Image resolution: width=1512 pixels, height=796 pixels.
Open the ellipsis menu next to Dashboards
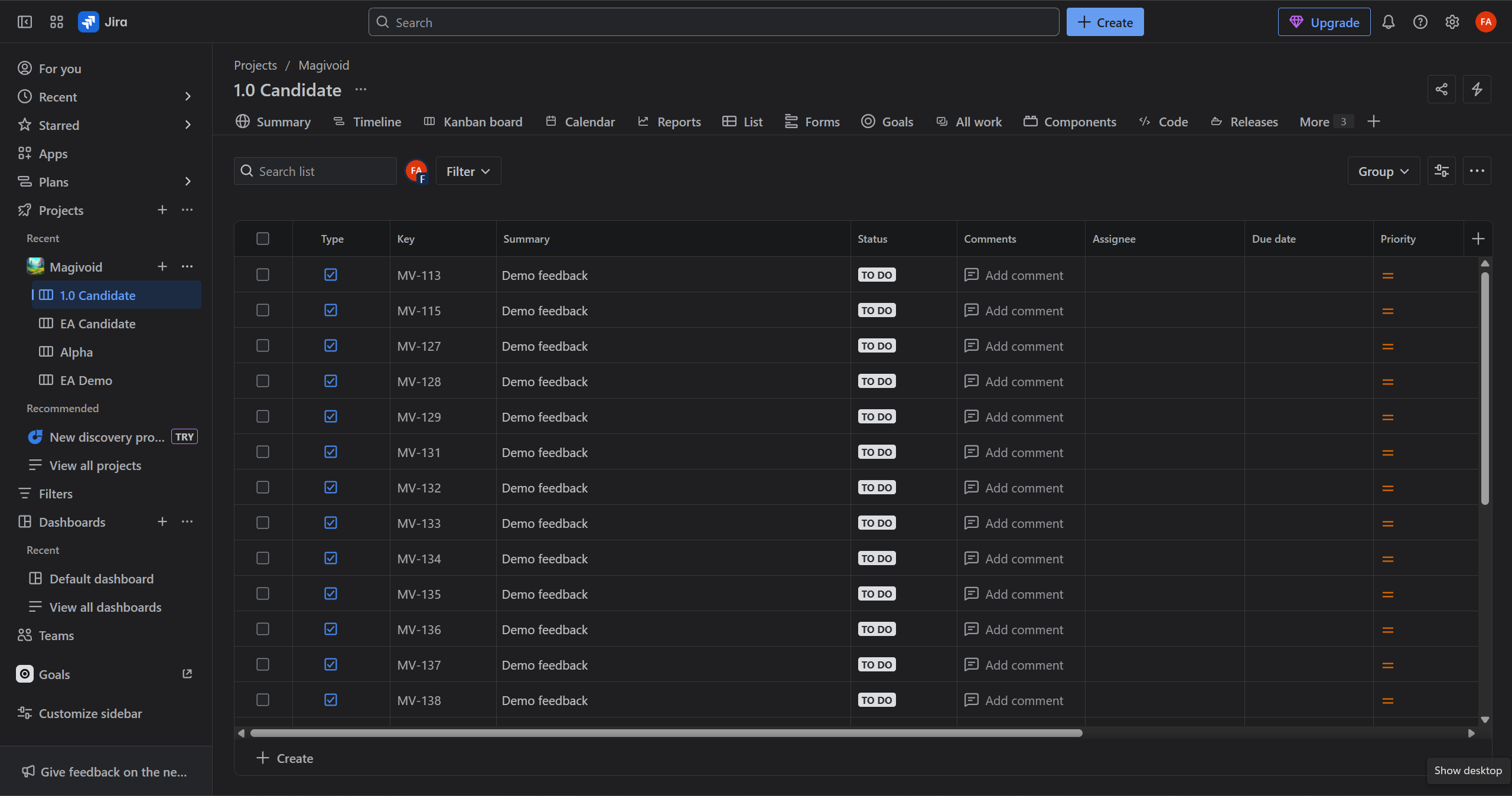click(187, 521)
